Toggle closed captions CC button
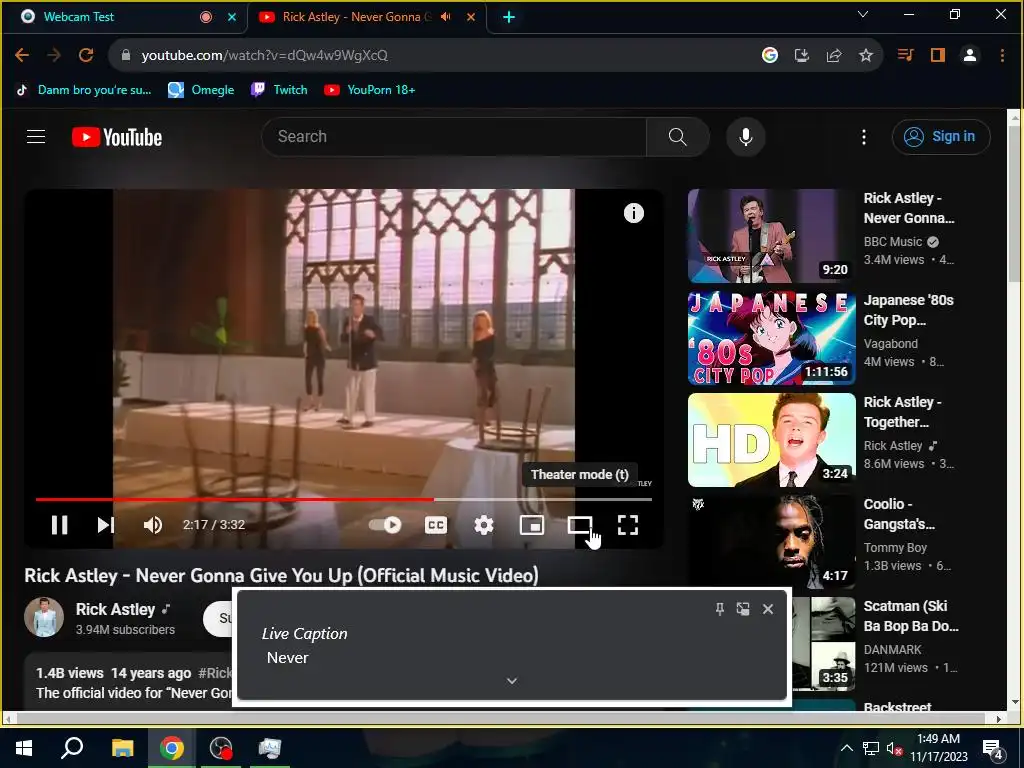This screenshot has height=768, width=1024. point(436,525)
